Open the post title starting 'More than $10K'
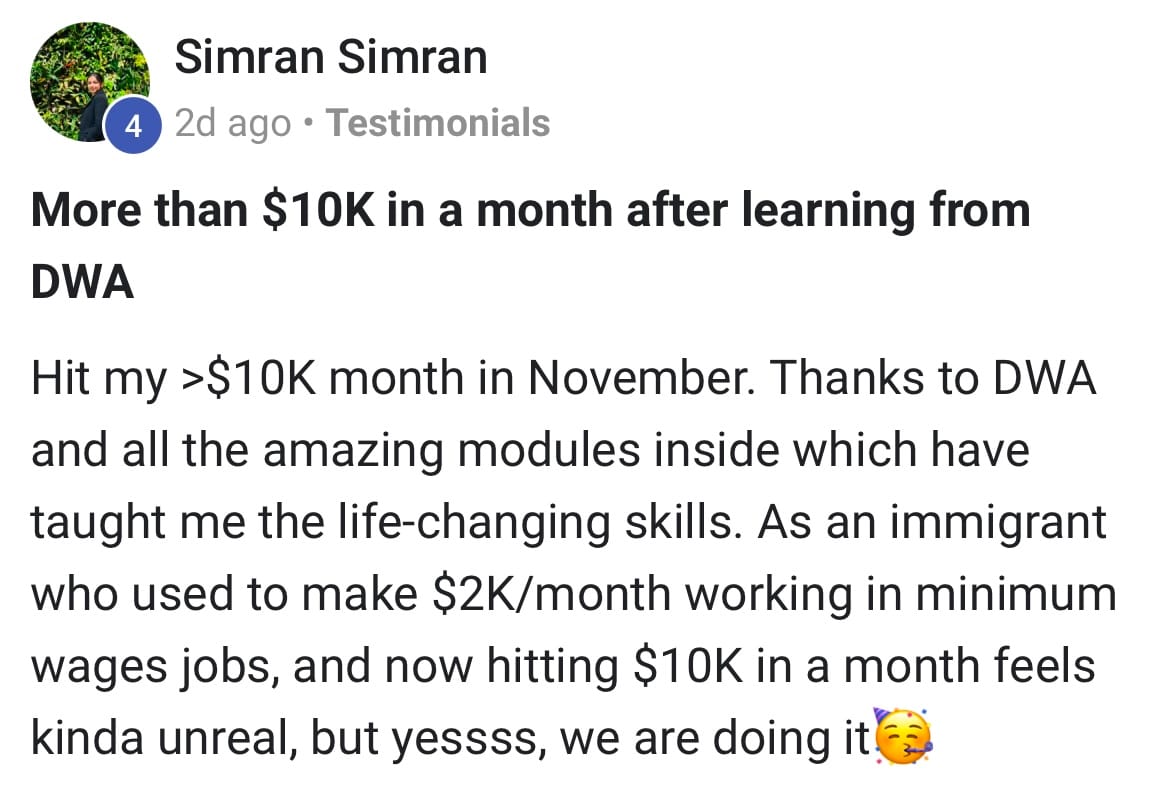1170x795 pixels. coord(530,213)
